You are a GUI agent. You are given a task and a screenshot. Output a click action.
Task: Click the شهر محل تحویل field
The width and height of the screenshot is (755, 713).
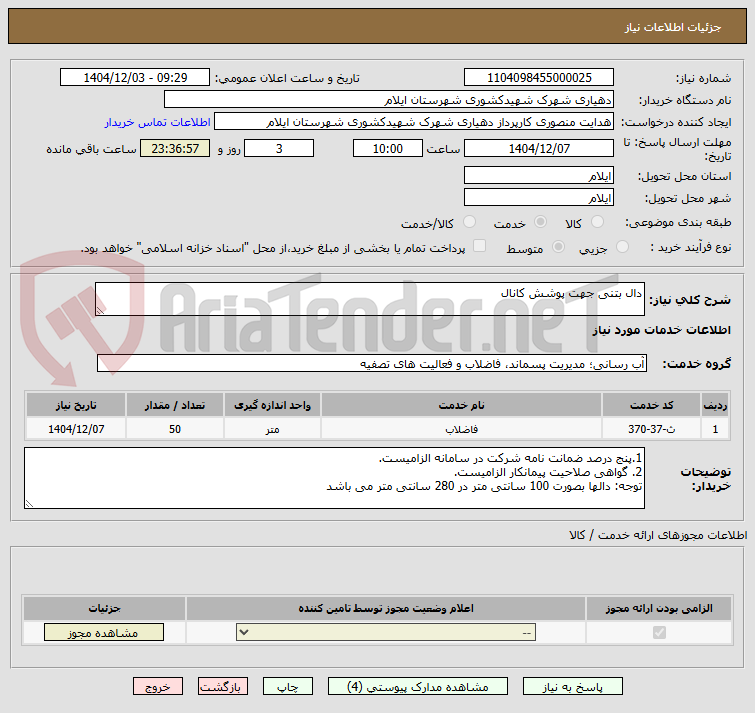539,197
